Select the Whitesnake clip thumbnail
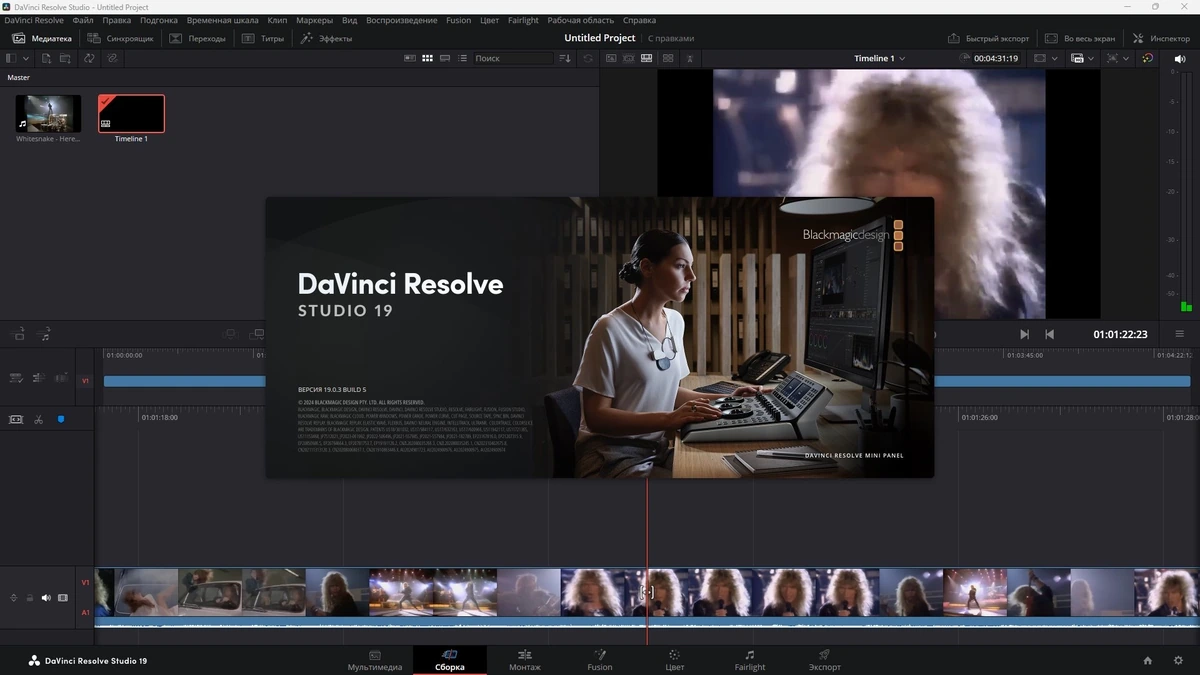The width and height of the screenshot is (1200, 675). click(x=48, y=113)
